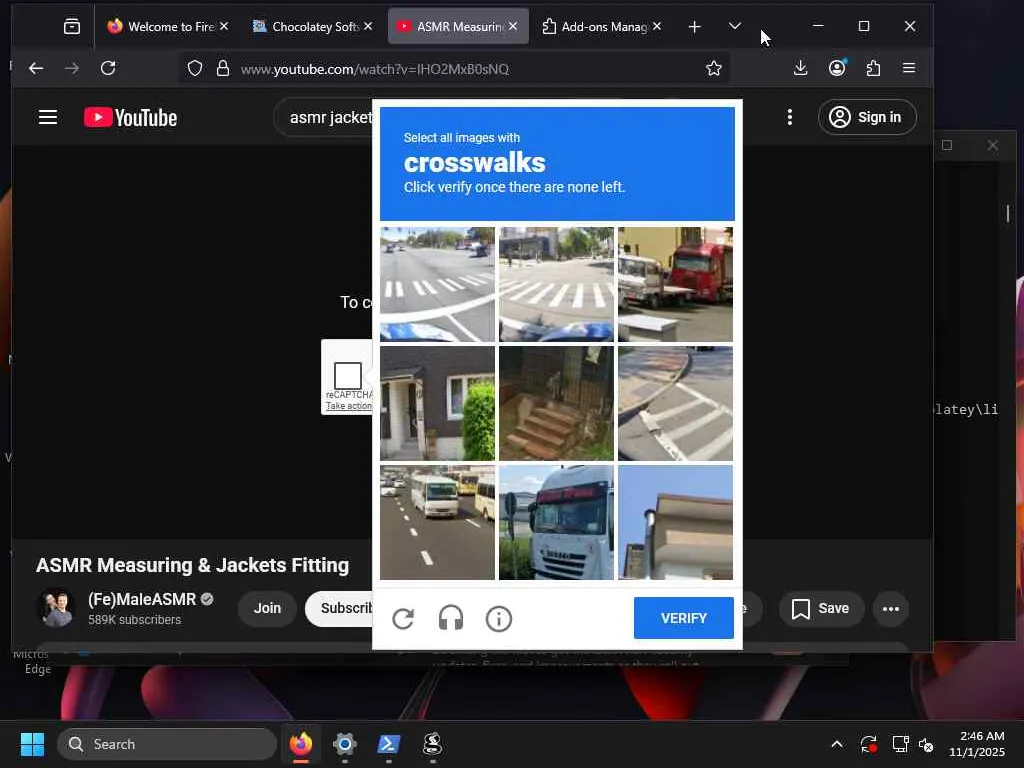Screen dimensions: 1024x768
Task: Select building against blue sky tile
Action: click(x=675, y=522)
